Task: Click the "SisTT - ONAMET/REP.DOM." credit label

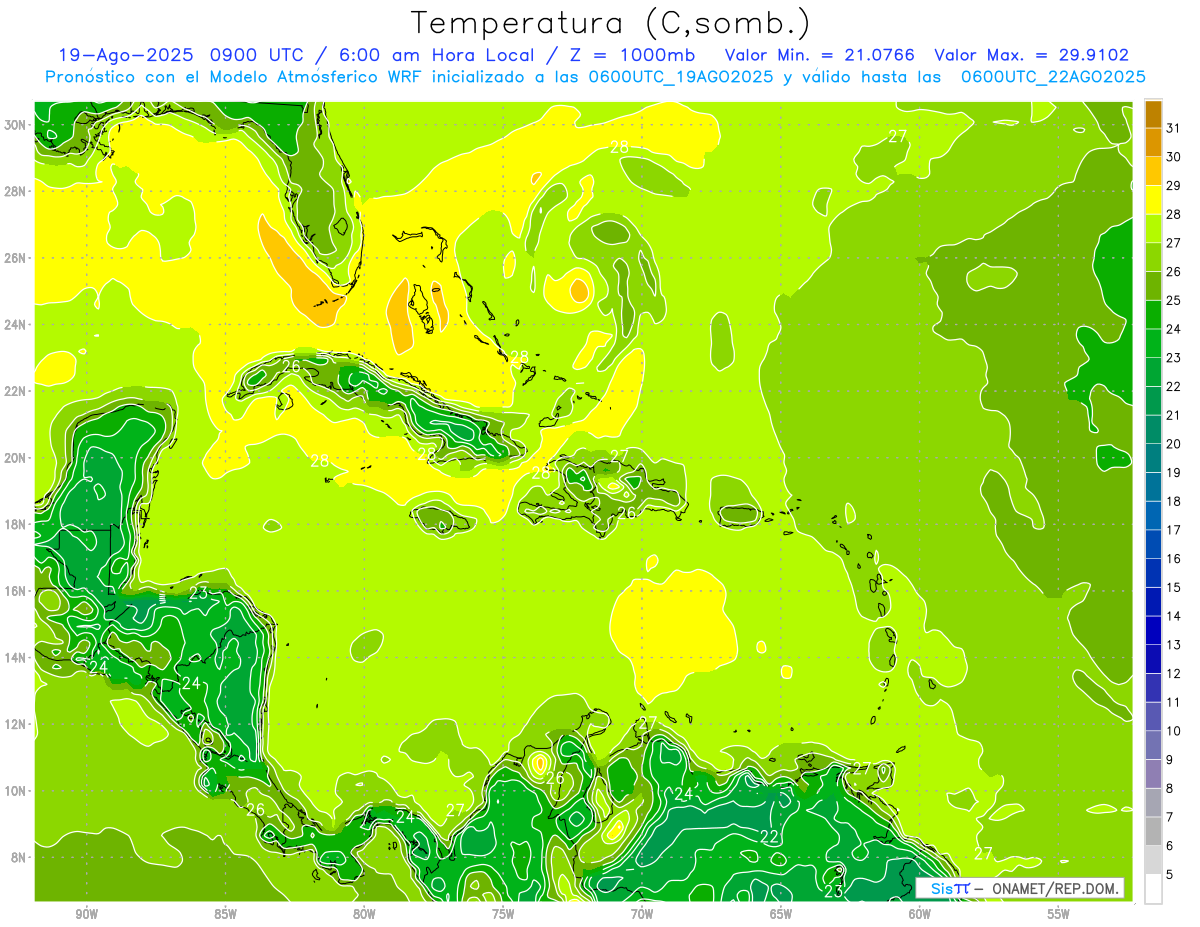Action: [1020, 888]
